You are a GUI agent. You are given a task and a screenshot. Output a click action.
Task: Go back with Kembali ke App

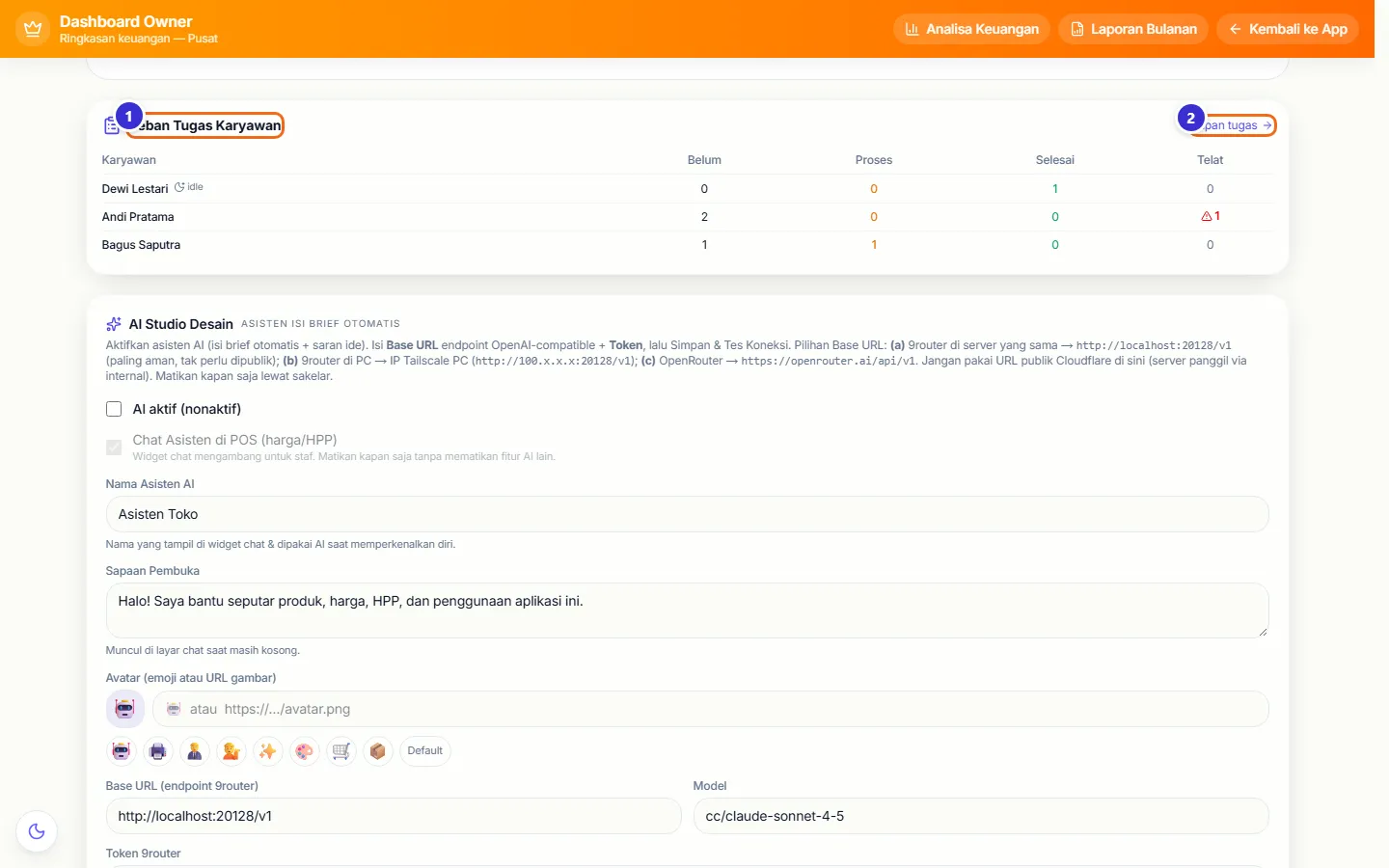point(1288,29)
